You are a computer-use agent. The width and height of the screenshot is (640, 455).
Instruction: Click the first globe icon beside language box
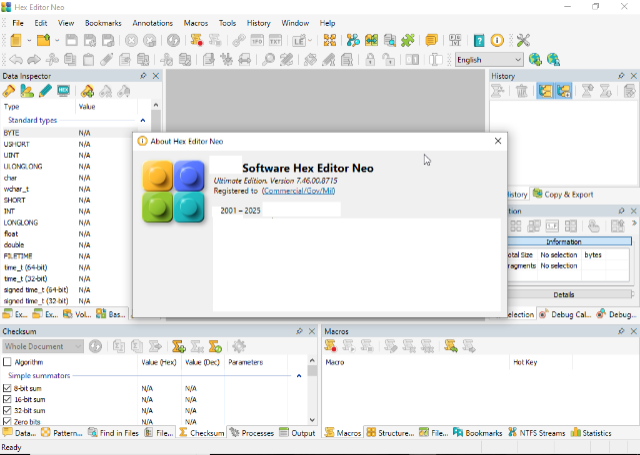click(535, 60)
